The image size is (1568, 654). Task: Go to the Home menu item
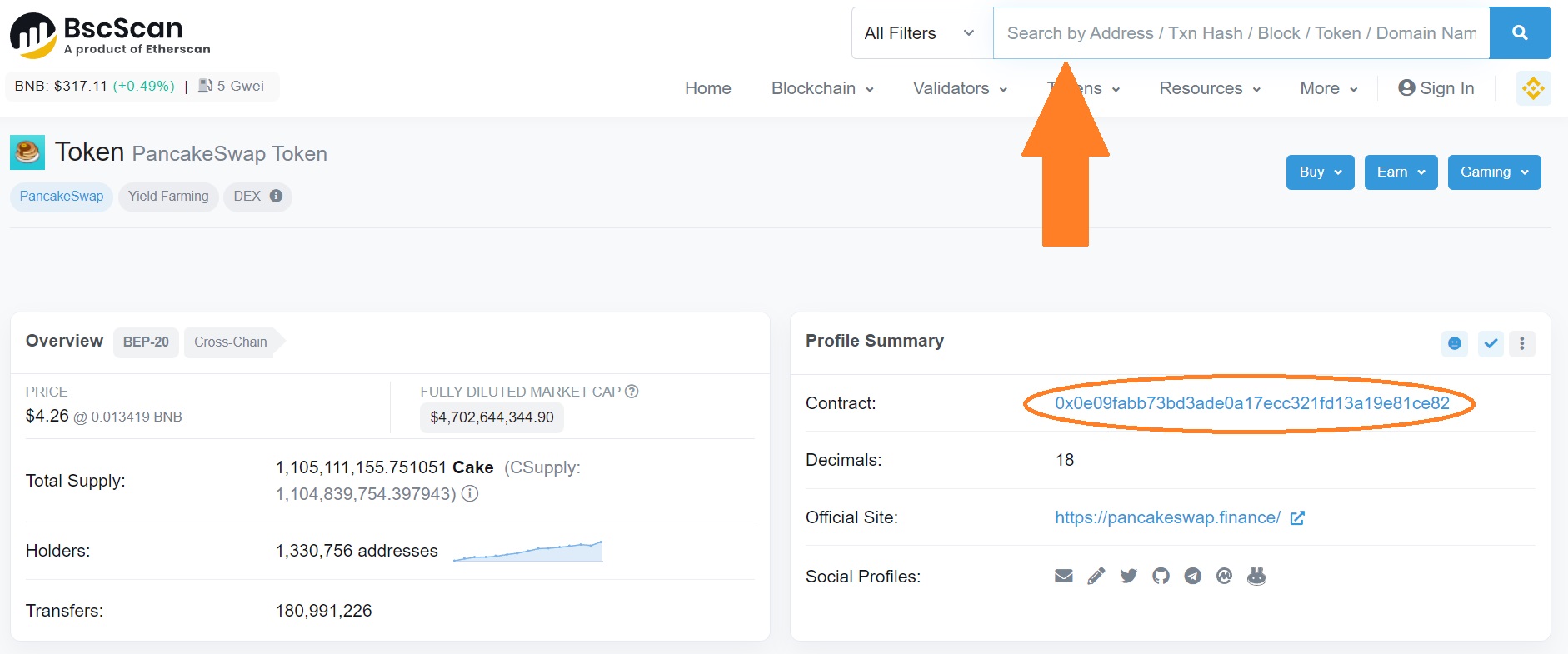pos(708,88)
